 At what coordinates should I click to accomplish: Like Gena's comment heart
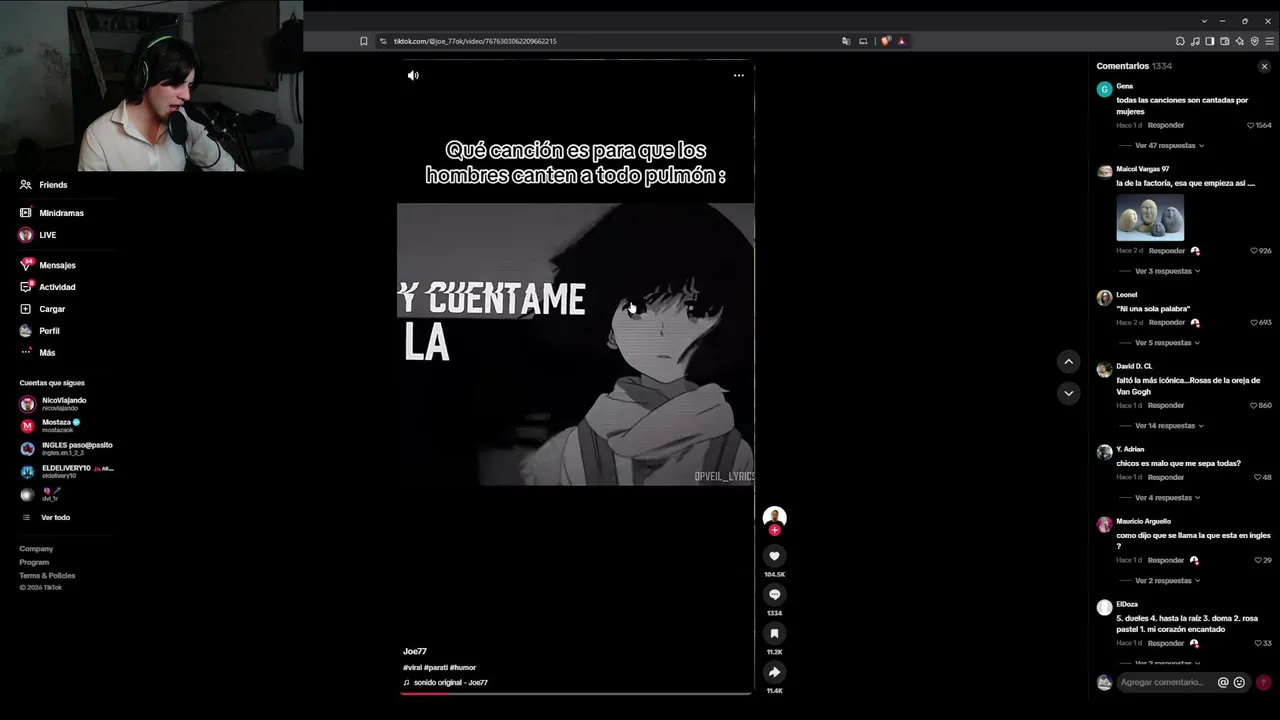(1250, 126)
